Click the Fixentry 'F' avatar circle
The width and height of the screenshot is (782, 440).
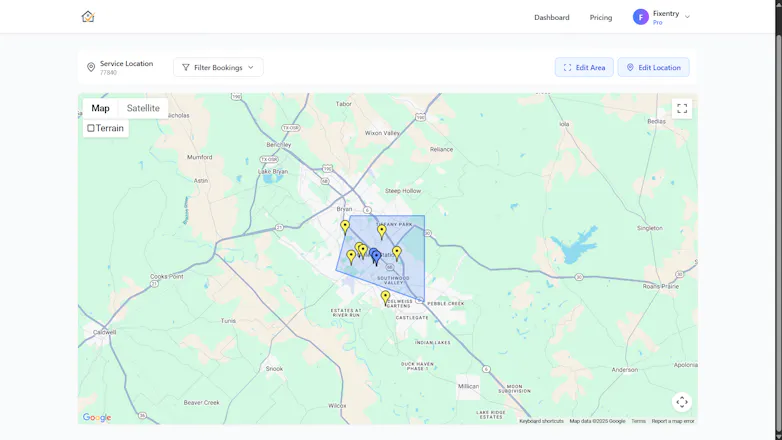pos(641,17)
